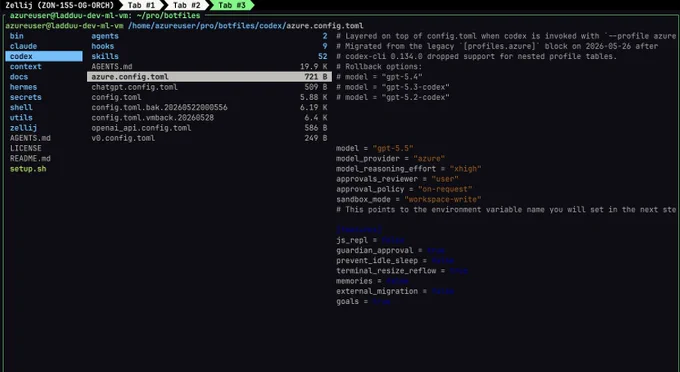Click the terminal_resize_reflow setting line
Screen dimensions: 680x372
(x=402, y=271)
